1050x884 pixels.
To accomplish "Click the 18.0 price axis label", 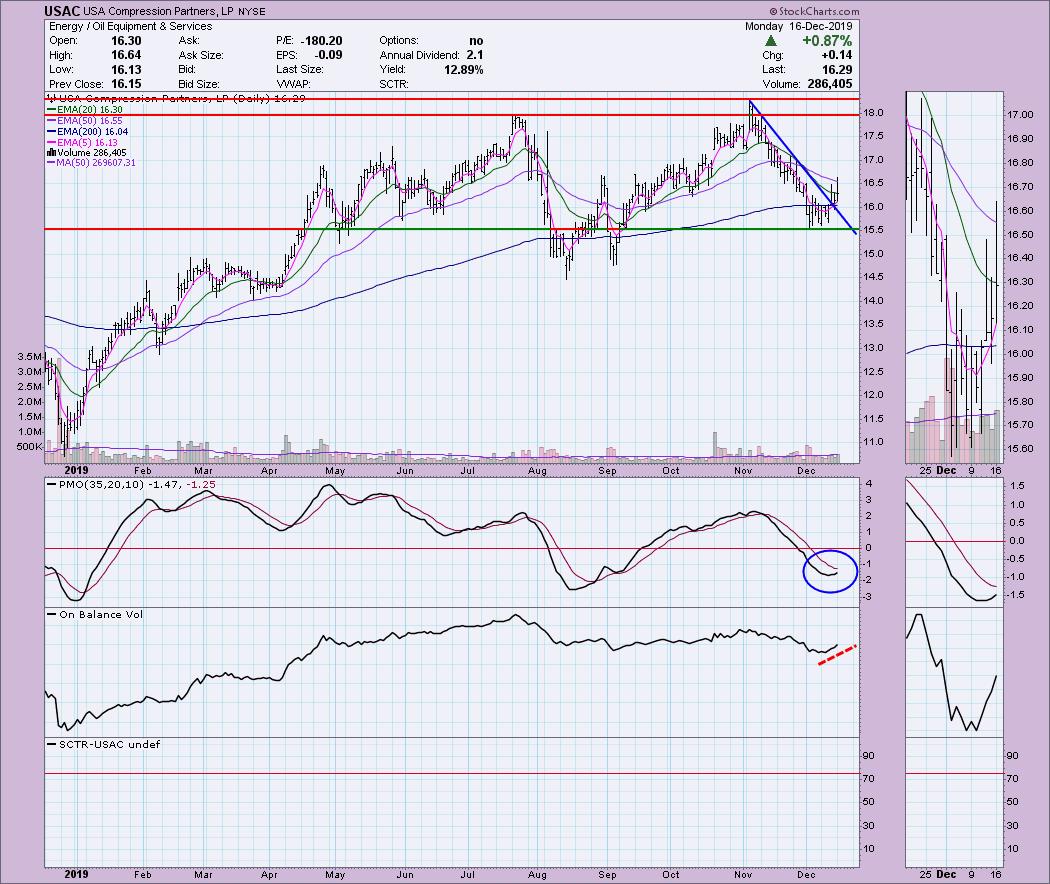I will (874, 113).
